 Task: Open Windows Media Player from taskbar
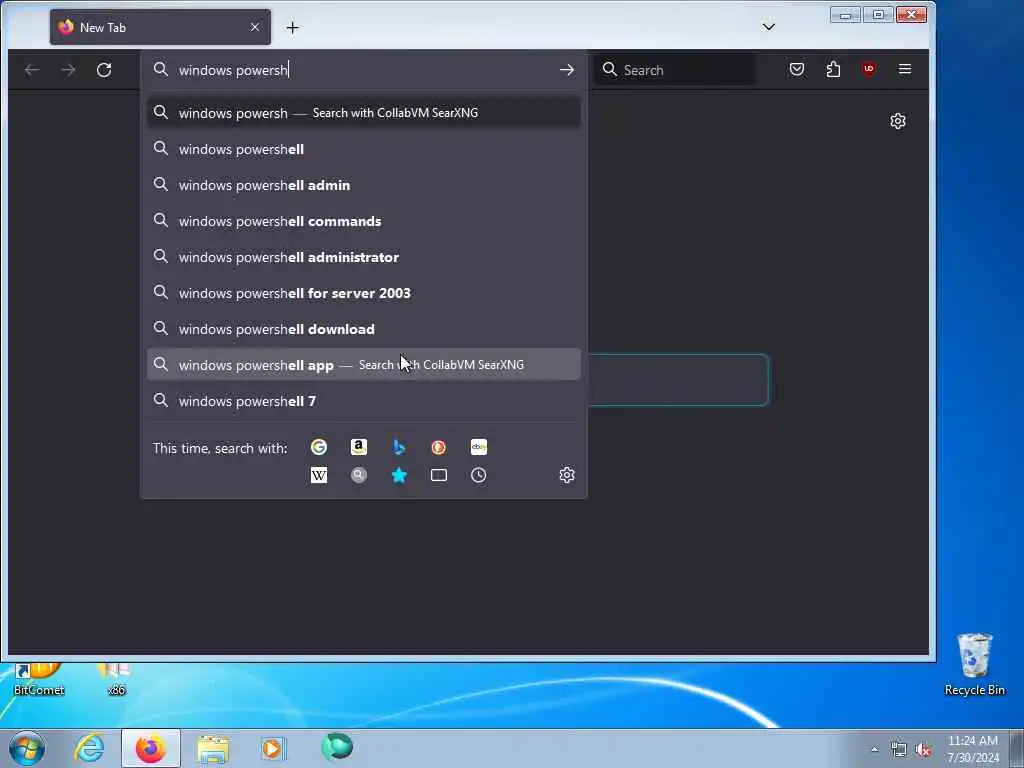coord(274,748)
